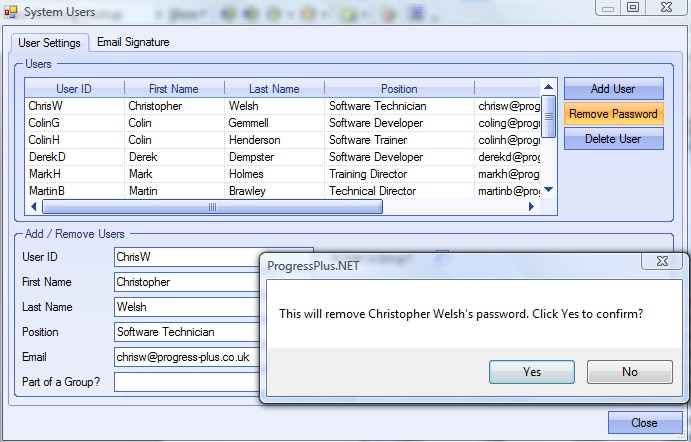Switch to the Email Signature tab

tap(133, 42)
